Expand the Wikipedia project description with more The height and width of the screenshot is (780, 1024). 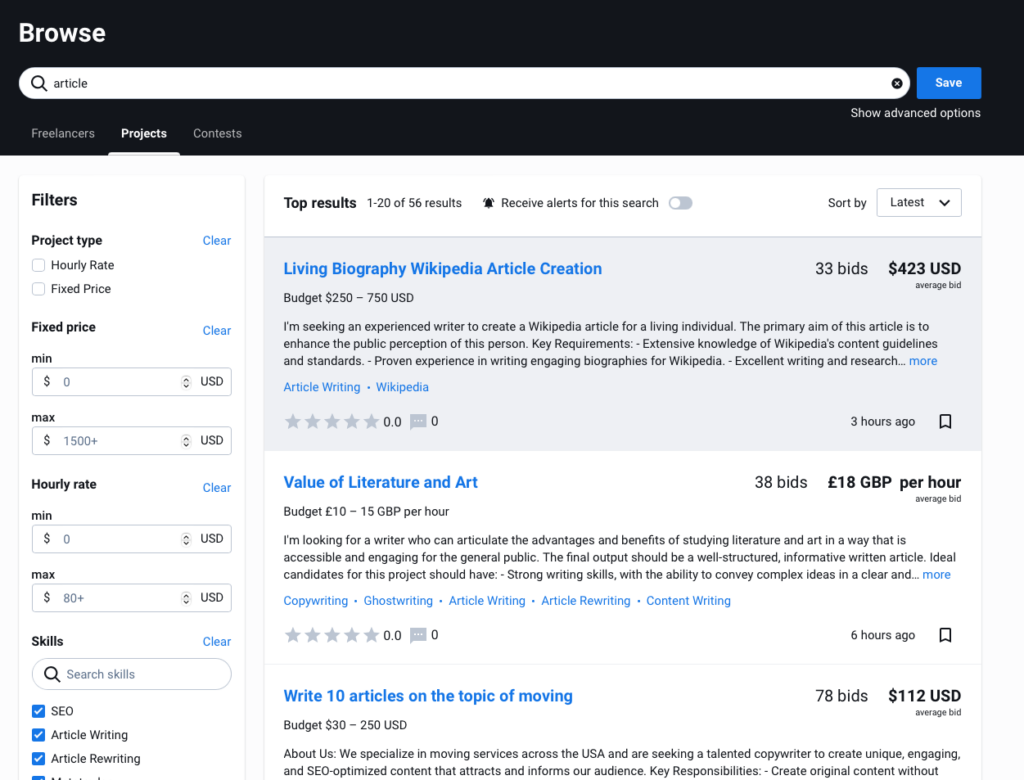pyautogui.click(x=923, y=361)
